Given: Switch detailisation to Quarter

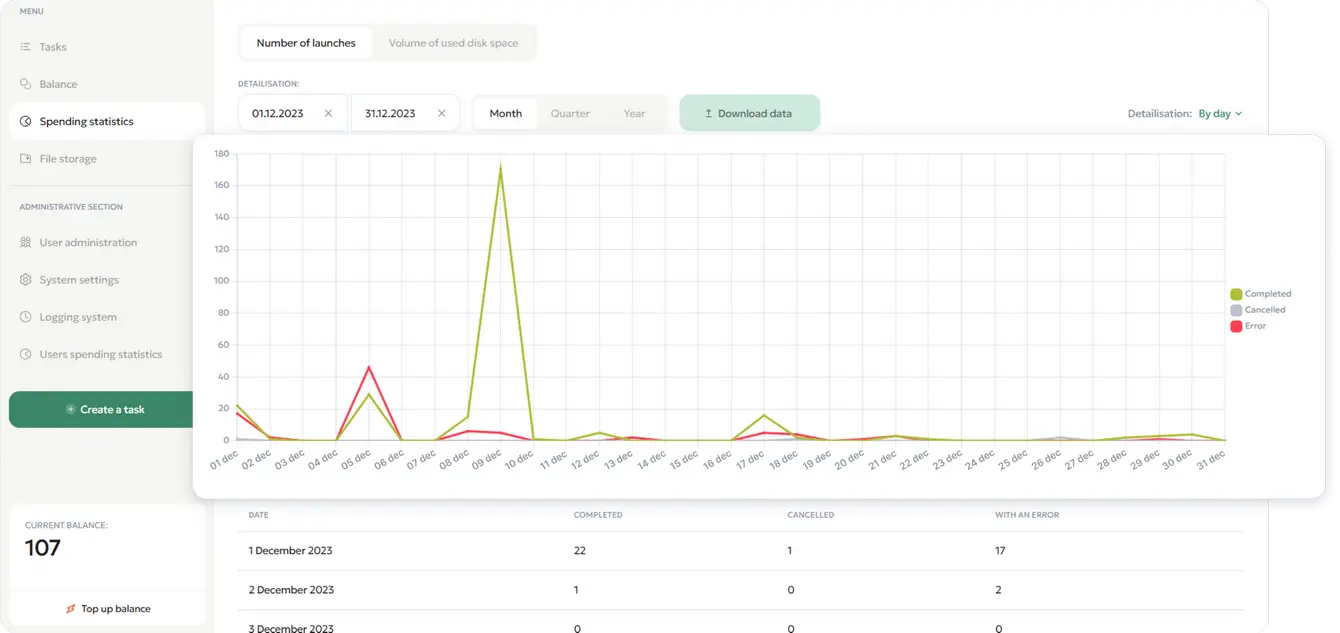Looking at the screenshot, I should click(x=570, y=113).
